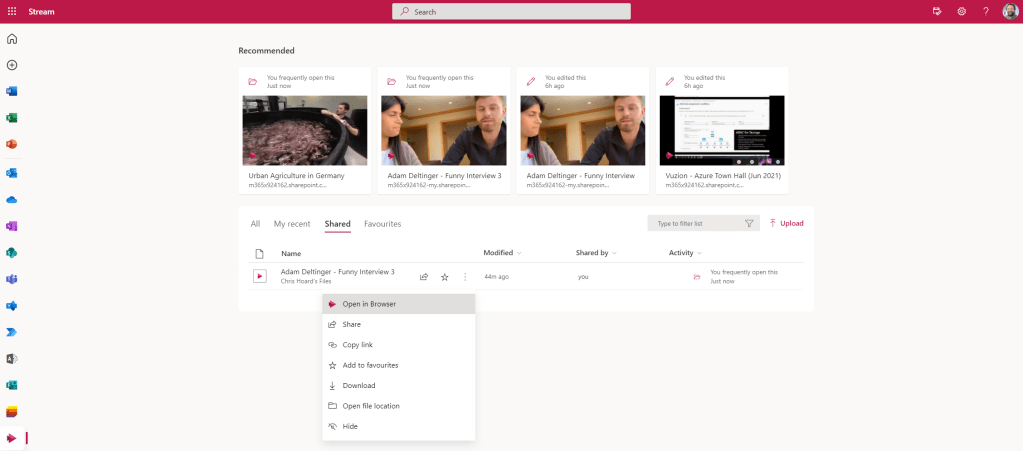Star Adam Deltinger - Funny Interview 3 as favourite
Viewport: 1023px width, 451px height.
point(445,277)
